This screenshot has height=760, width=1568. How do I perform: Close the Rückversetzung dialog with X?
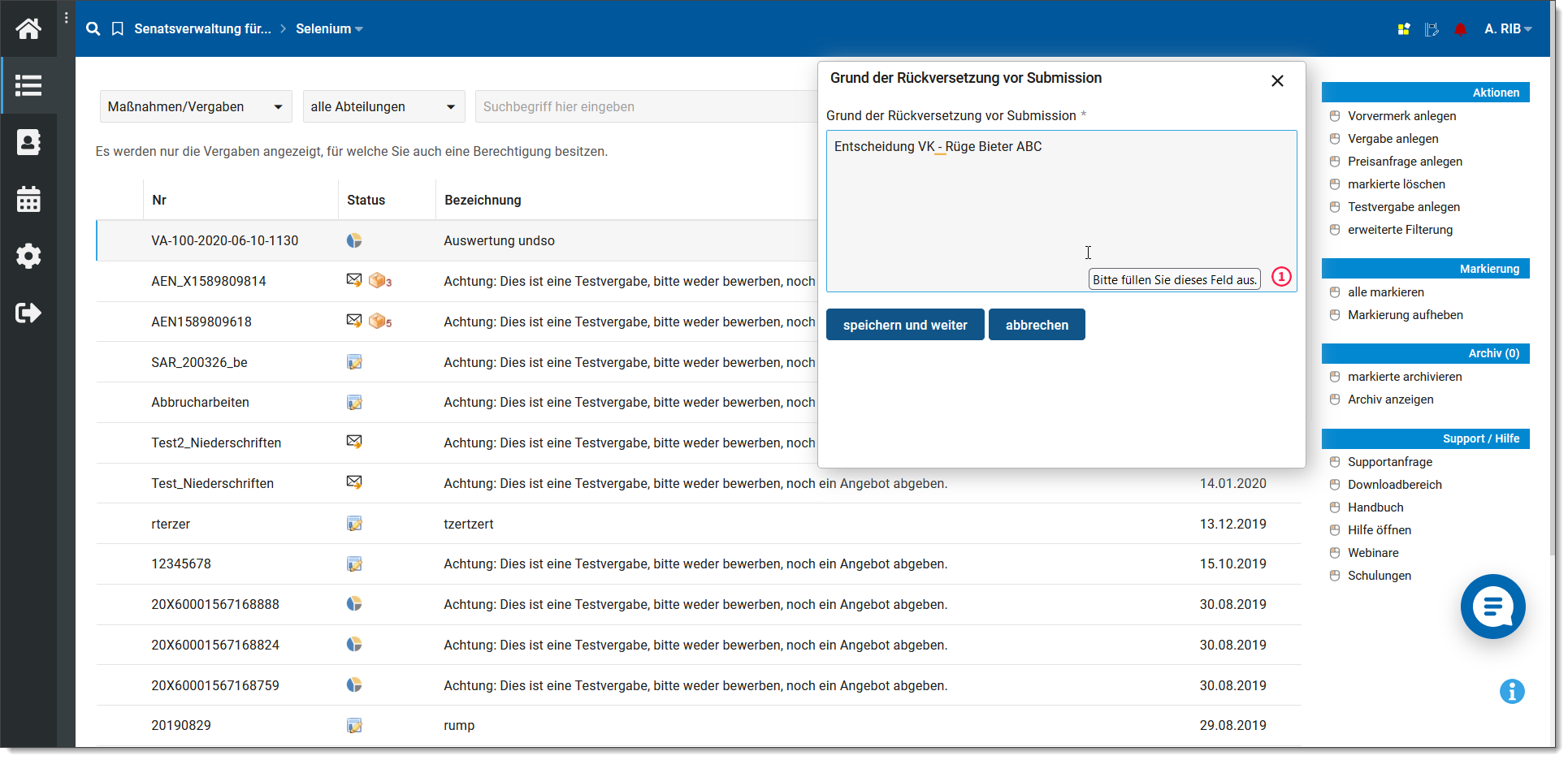pyautogui.click(x=1277, y=80)
